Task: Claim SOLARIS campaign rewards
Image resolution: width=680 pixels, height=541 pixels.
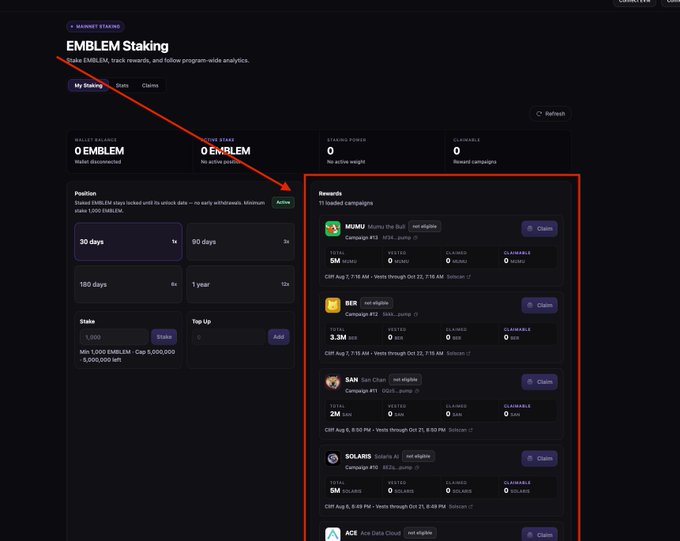Action: (539, 459)
